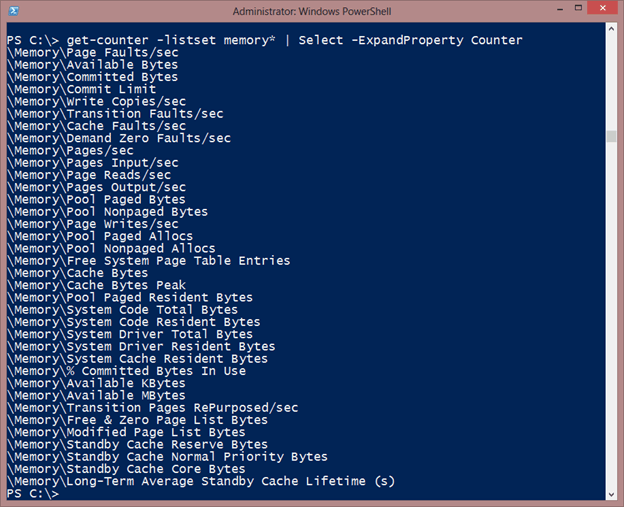Click the % Committed Bytes In Use line
This screenshot has height=507, width=624.
pos(127,371)
